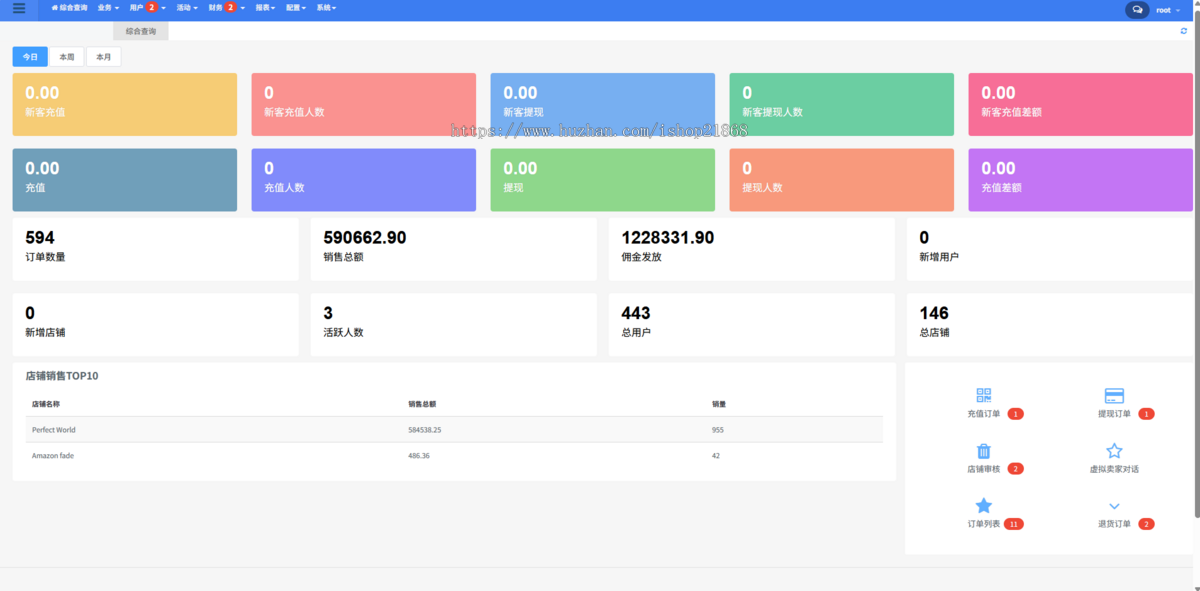This screenshot has height=591, width=1200.
Task: Switch the time filter to 本周
Action: [67, 57]
